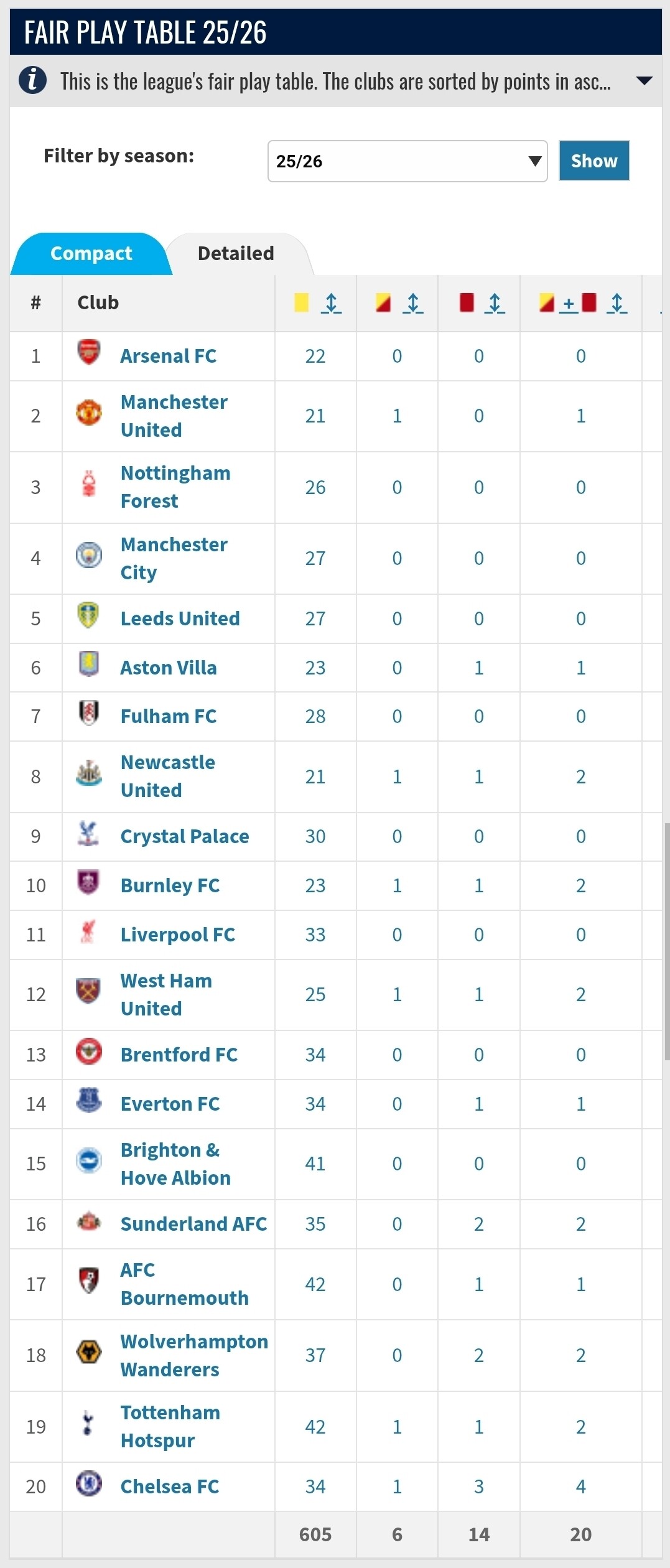Click the page scrollbar on the right
This screenshot has height=1568, width=670.
point(666,940)
